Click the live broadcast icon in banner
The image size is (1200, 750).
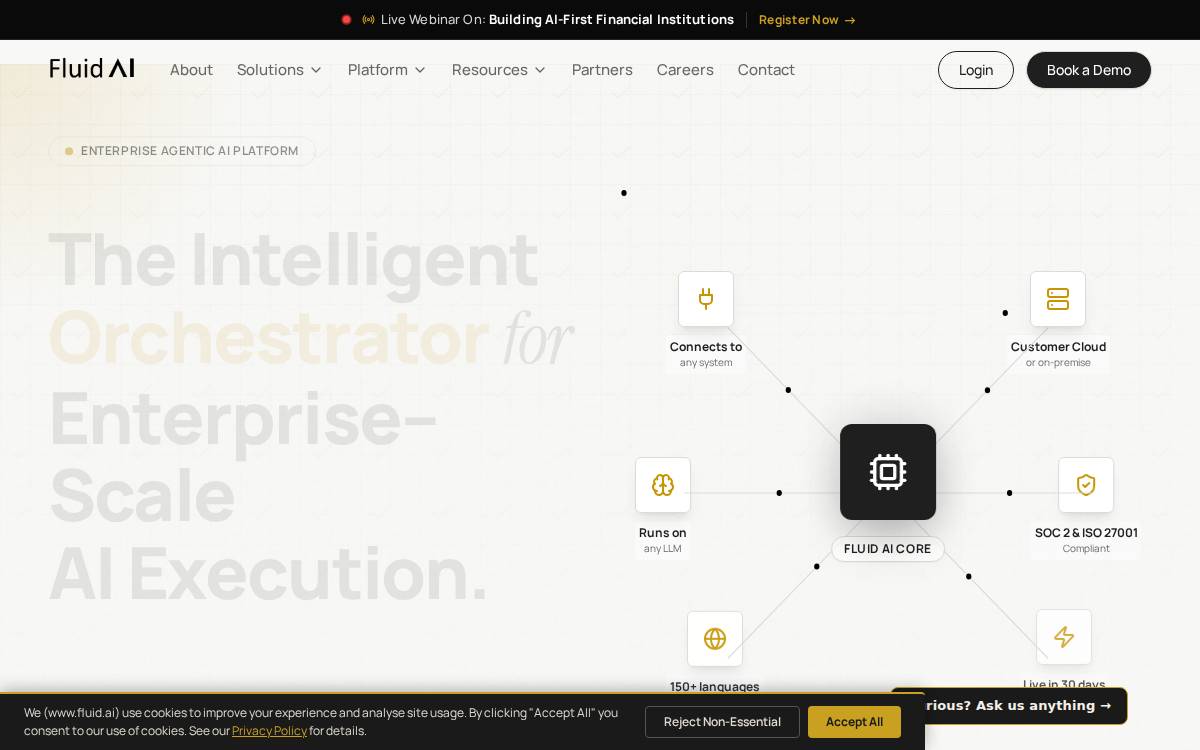pos(368,20)
